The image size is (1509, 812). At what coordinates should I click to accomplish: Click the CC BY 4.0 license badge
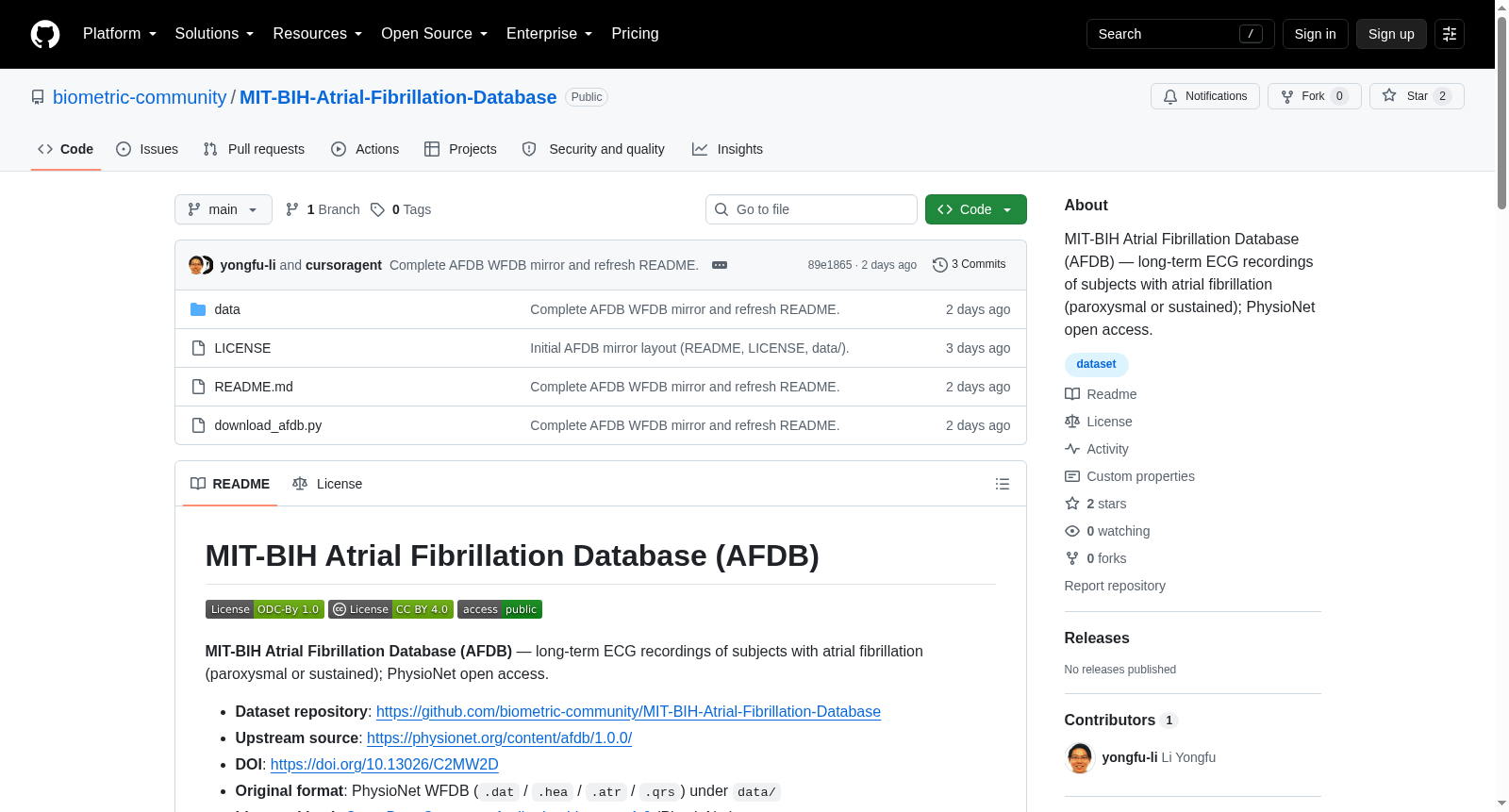[390, 609]
